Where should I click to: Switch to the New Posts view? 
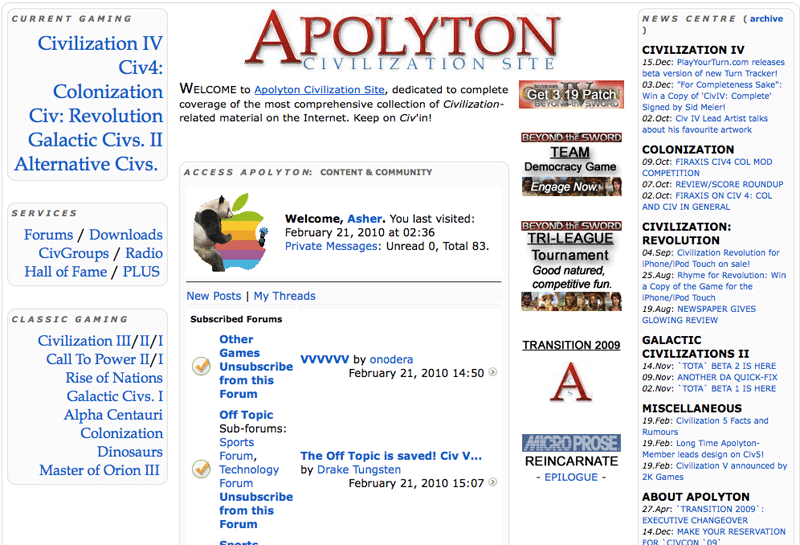pos(214,296)
